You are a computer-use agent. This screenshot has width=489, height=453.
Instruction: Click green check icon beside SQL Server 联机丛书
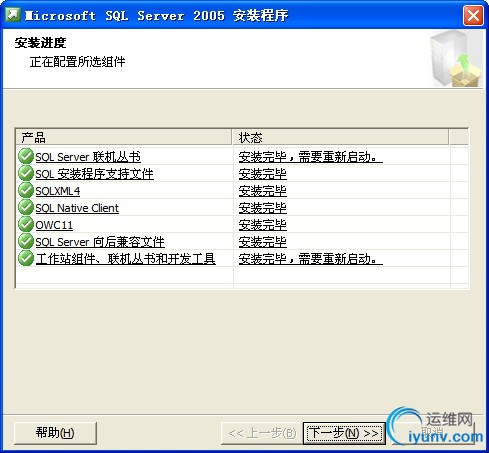click(26, 156)
